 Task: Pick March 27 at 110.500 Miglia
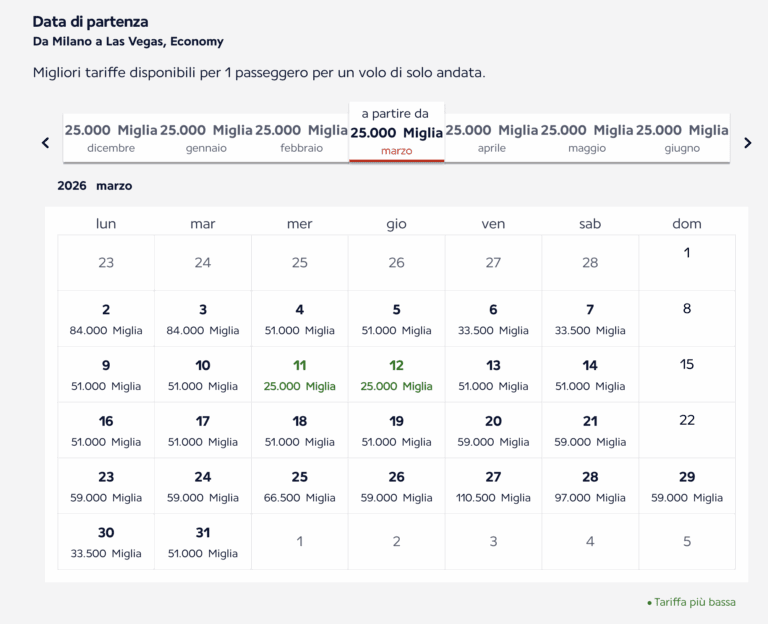[493, 486]
